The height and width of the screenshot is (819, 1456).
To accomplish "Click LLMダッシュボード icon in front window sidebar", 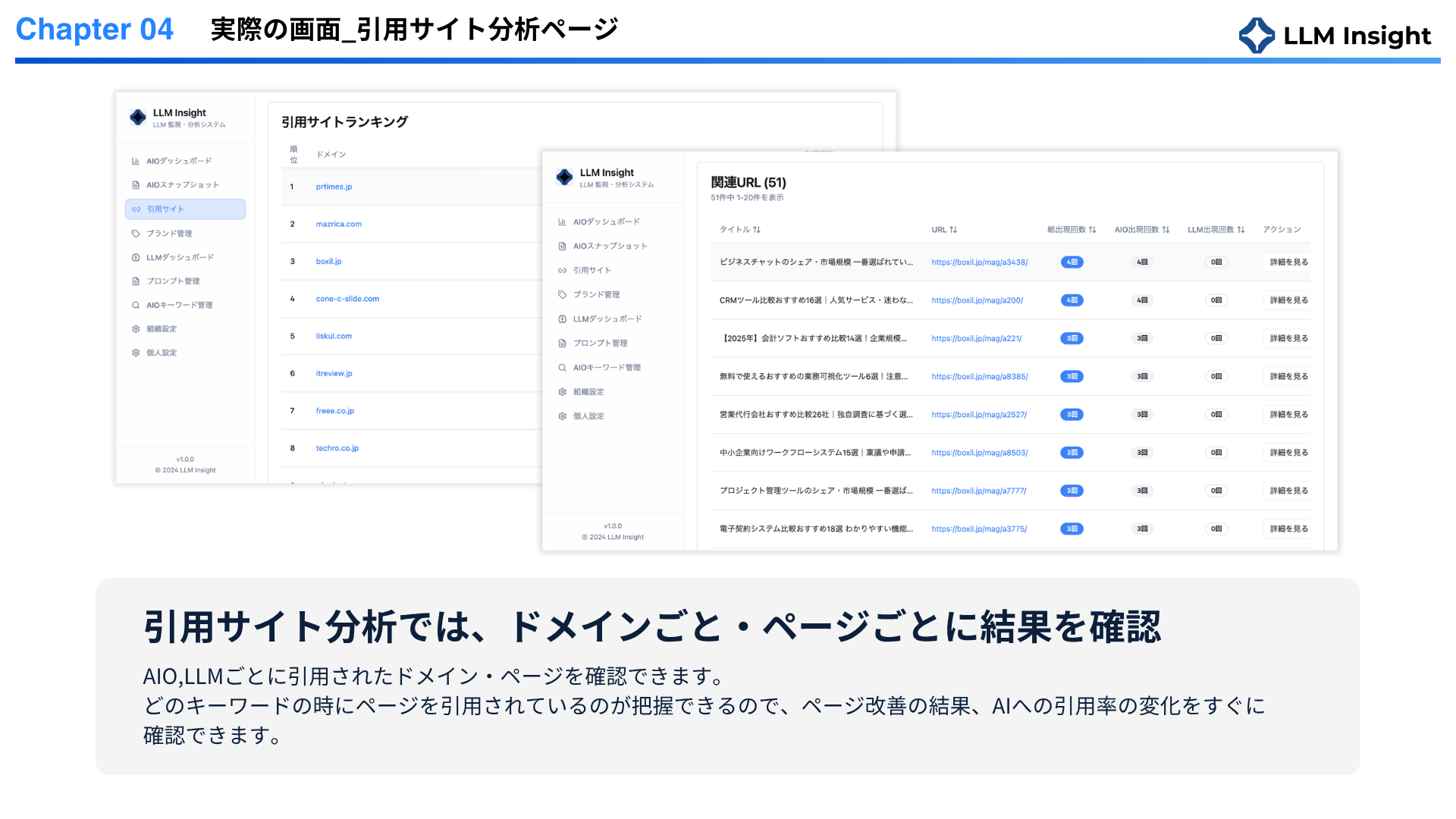I will 562,319.
